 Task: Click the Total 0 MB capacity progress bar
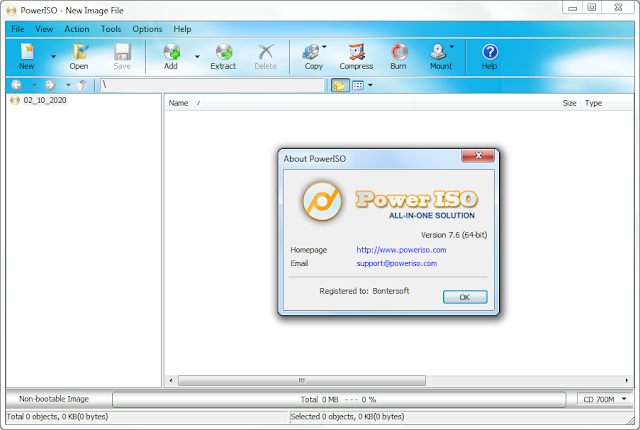tap(339, 399)
